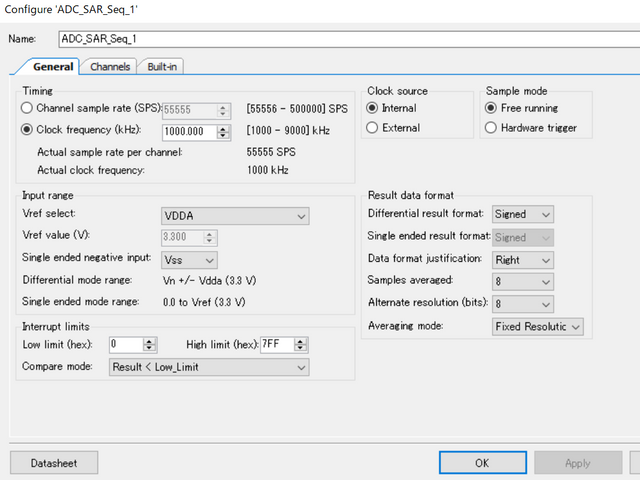Click the OK button

click(x=482, y=463)
